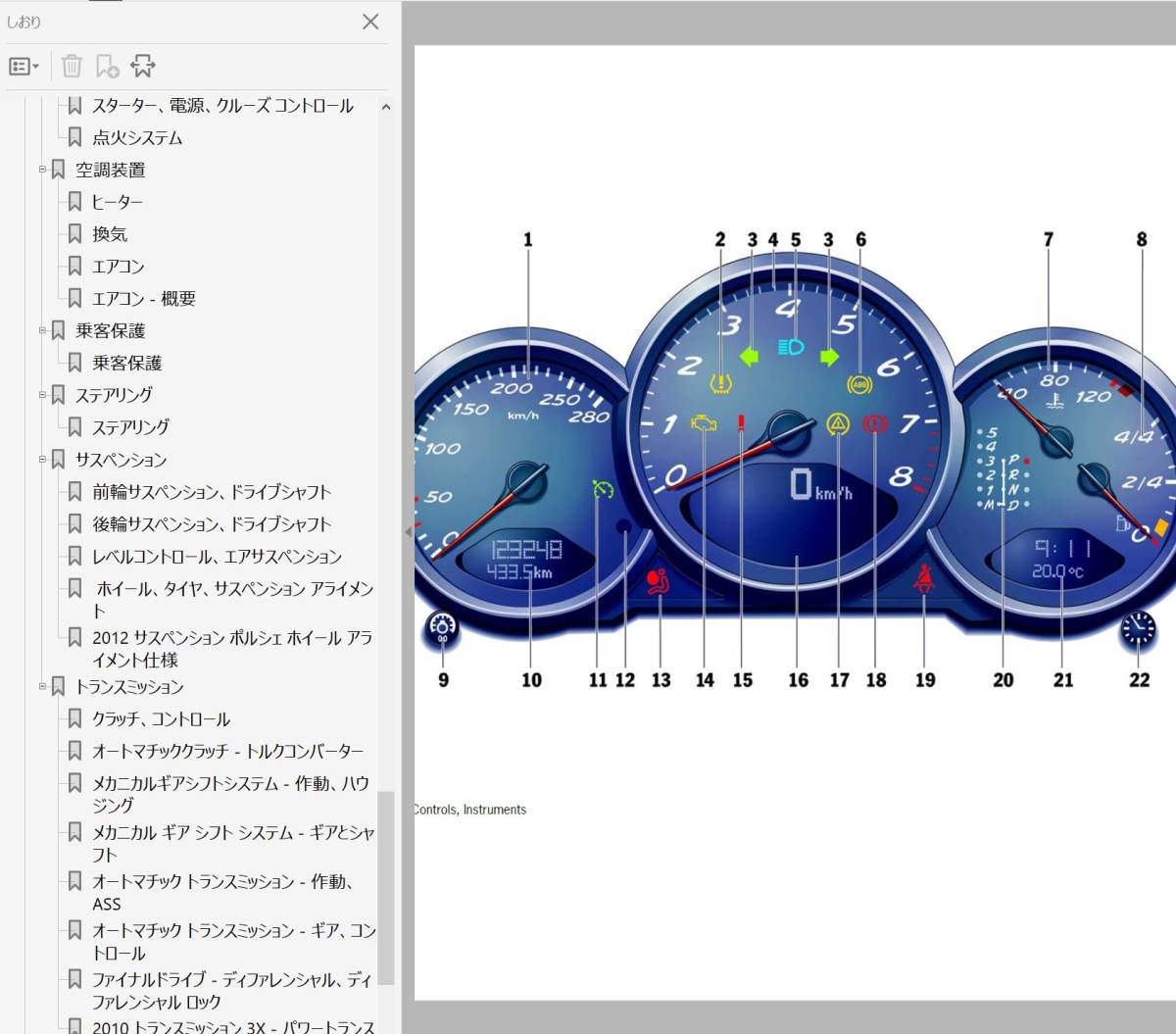Click bookmark icon beside レベルコントロール、エアサスペンション
The height and width of the screenshot is (1034, 1176).
coord(74,557)
